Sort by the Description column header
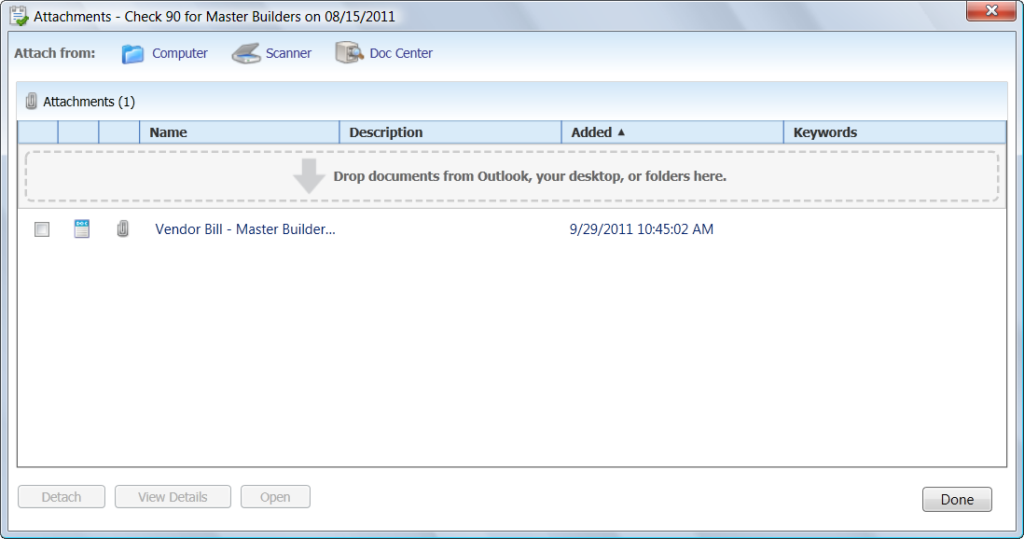This screenshot has width=1024, height=539. coord(386,132)
